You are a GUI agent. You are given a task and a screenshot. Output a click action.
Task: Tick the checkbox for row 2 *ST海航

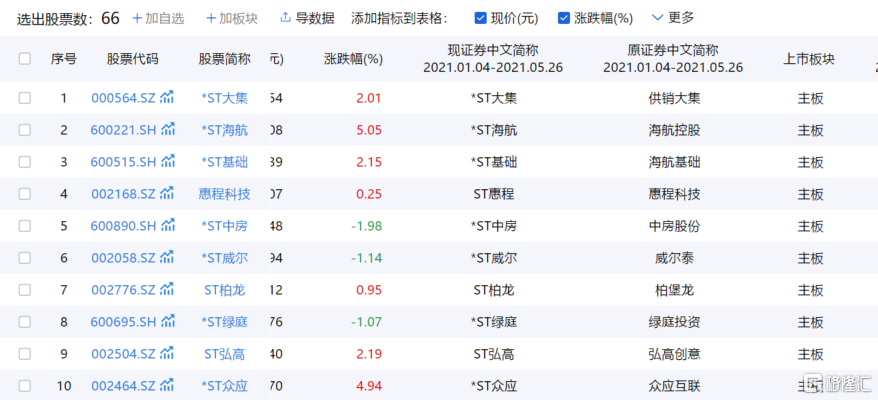(x=25, y=130)
